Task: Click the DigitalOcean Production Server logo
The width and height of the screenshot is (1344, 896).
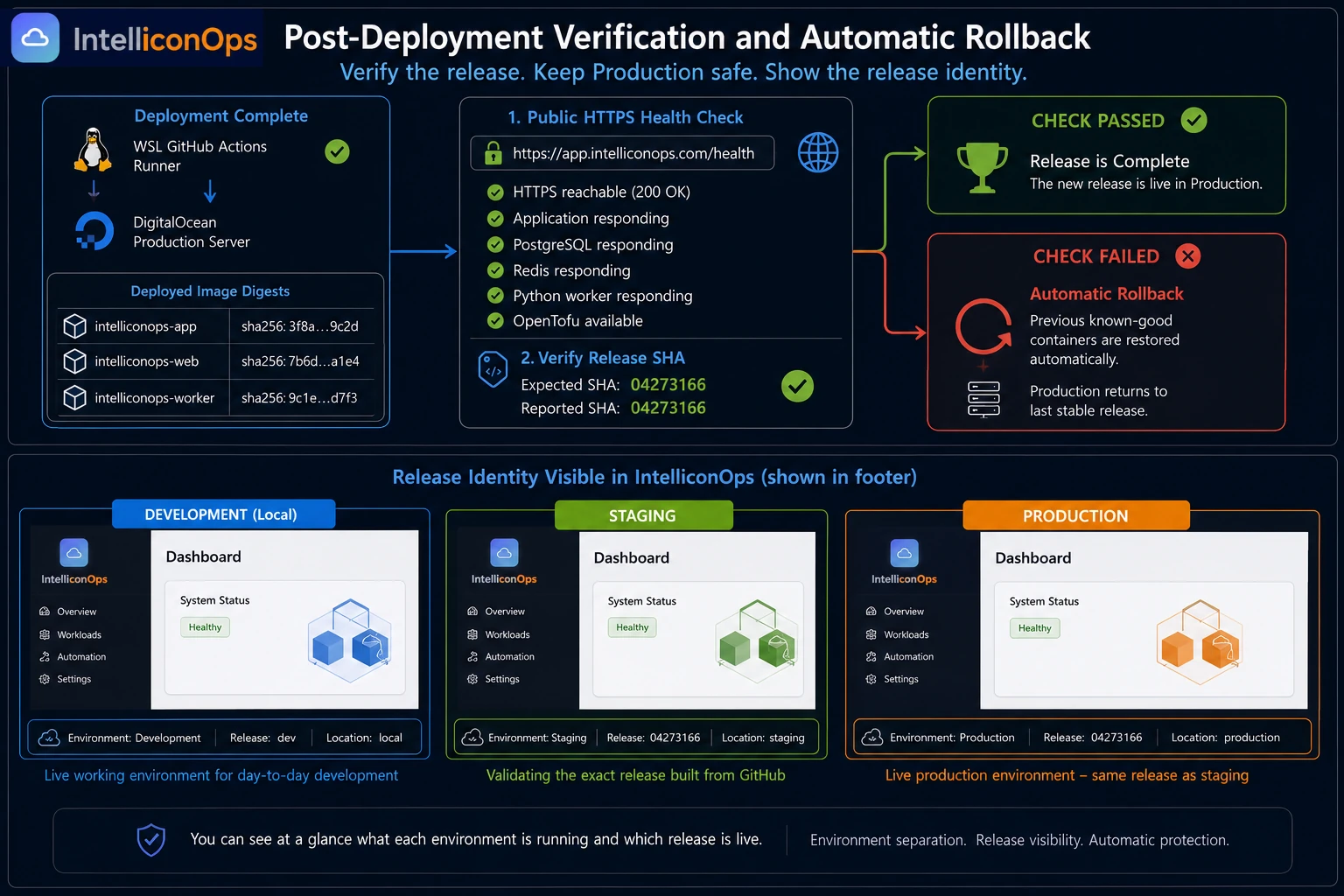Action: click(94, 232)
